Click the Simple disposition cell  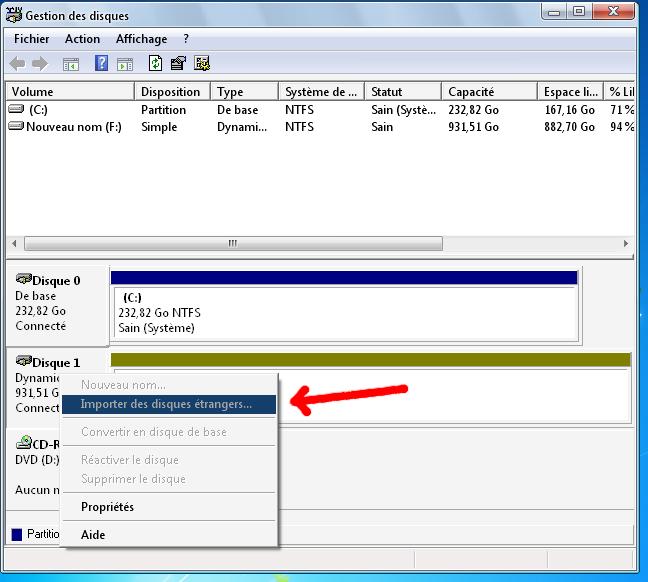[x=159, y=127]
